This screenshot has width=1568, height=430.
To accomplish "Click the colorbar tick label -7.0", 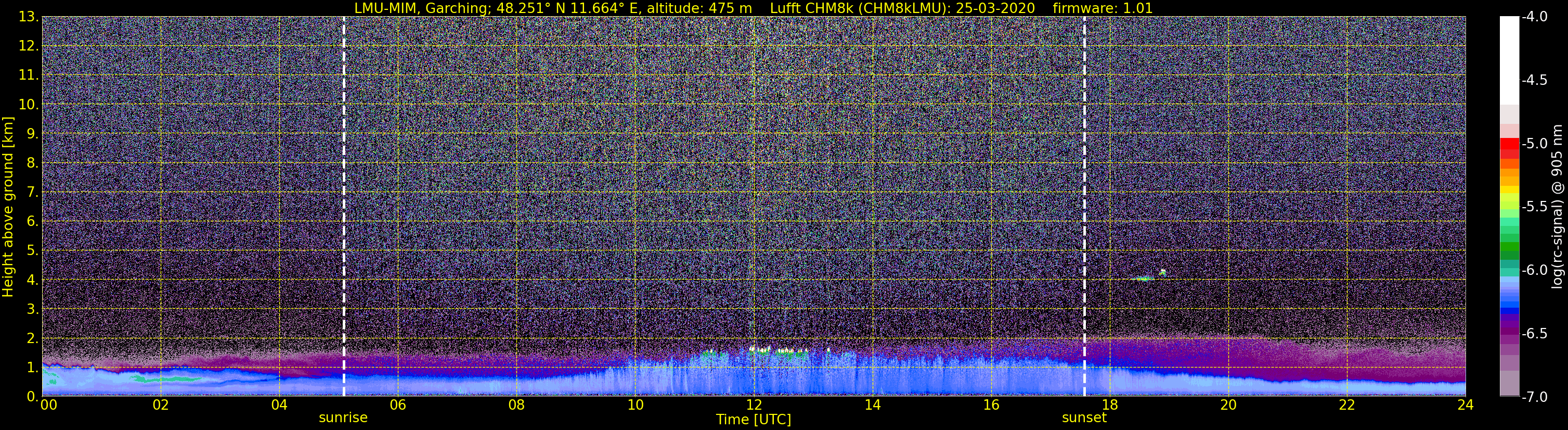I will 1535,397.
